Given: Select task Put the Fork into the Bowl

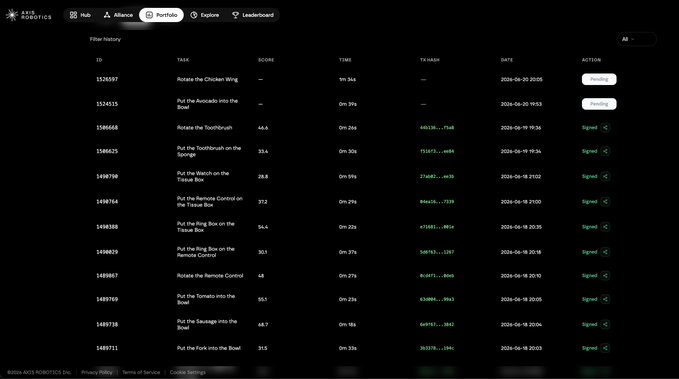Looking at the screenshot, I should [x=209, y=348].
